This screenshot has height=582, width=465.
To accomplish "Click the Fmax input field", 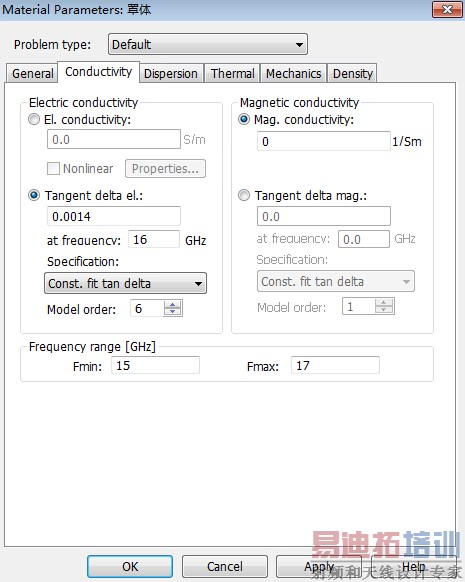I will (335, 366).
